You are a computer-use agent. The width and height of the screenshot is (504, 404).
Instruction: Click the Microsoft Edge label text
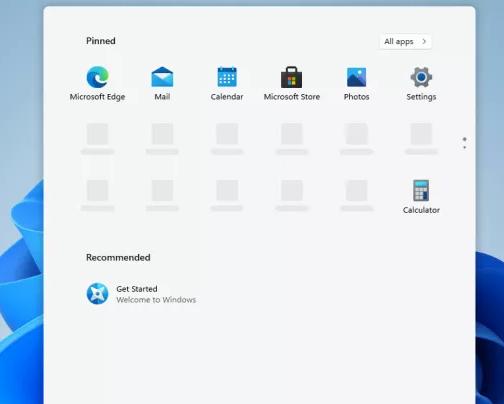tap(97, 97)
